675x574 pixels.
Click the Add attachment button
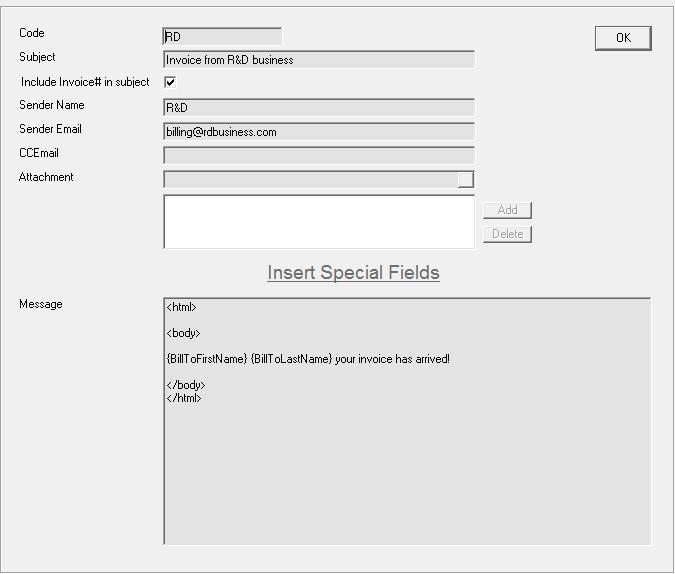coord(508,210)
